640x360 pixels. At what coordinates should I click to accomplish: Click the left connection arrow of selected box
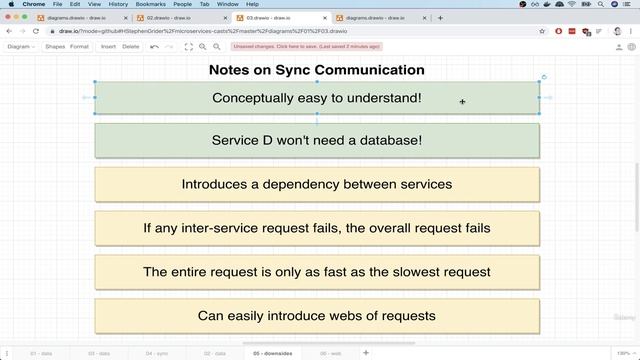(x=86, y=98)
